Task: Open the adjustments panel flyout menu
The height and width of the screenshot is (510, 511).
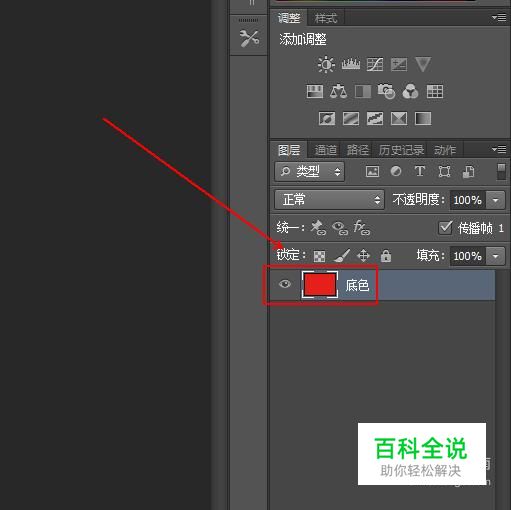Action: 499,17
